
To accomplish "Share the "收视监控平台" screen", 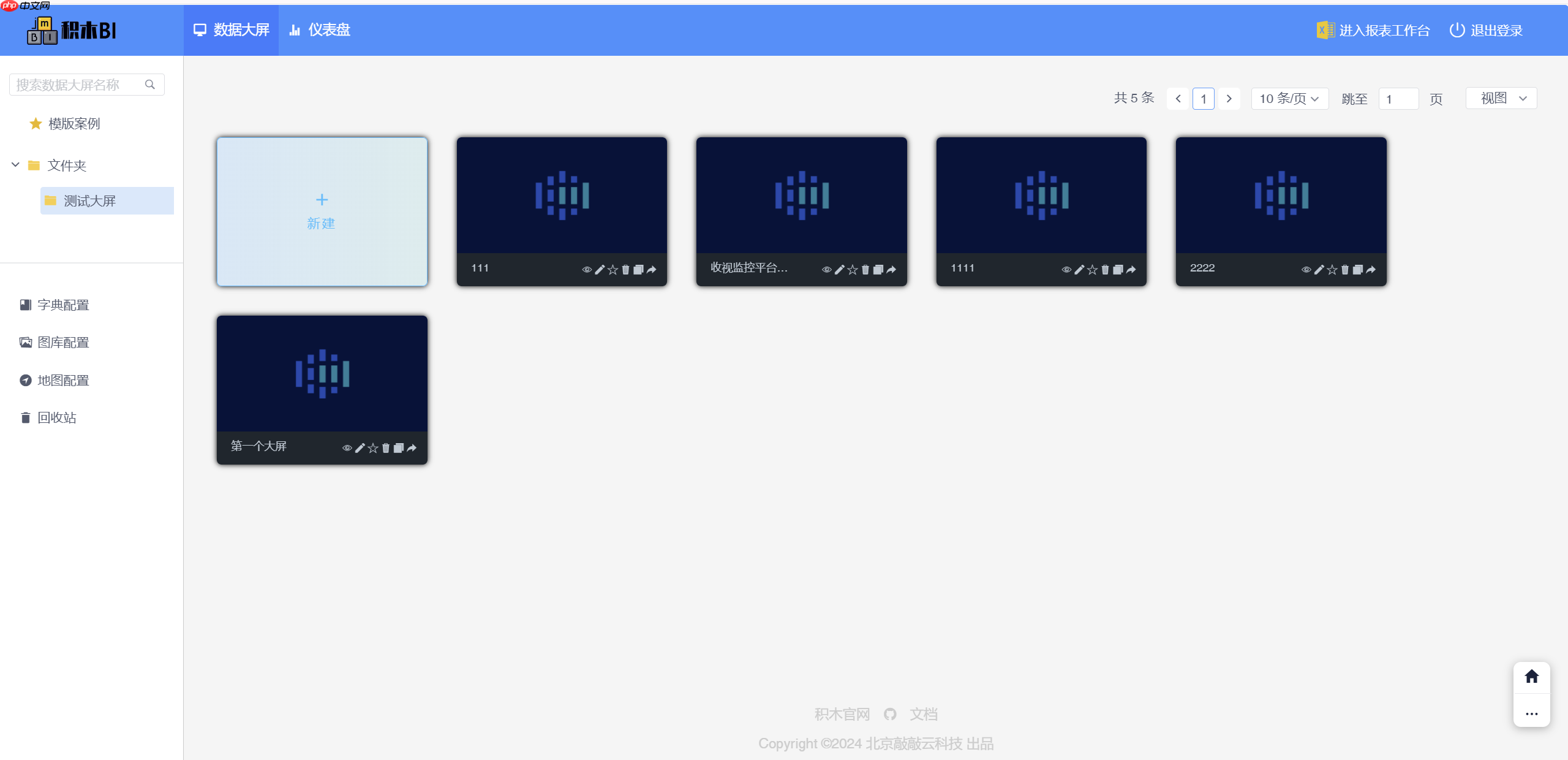I will (892, 269).
